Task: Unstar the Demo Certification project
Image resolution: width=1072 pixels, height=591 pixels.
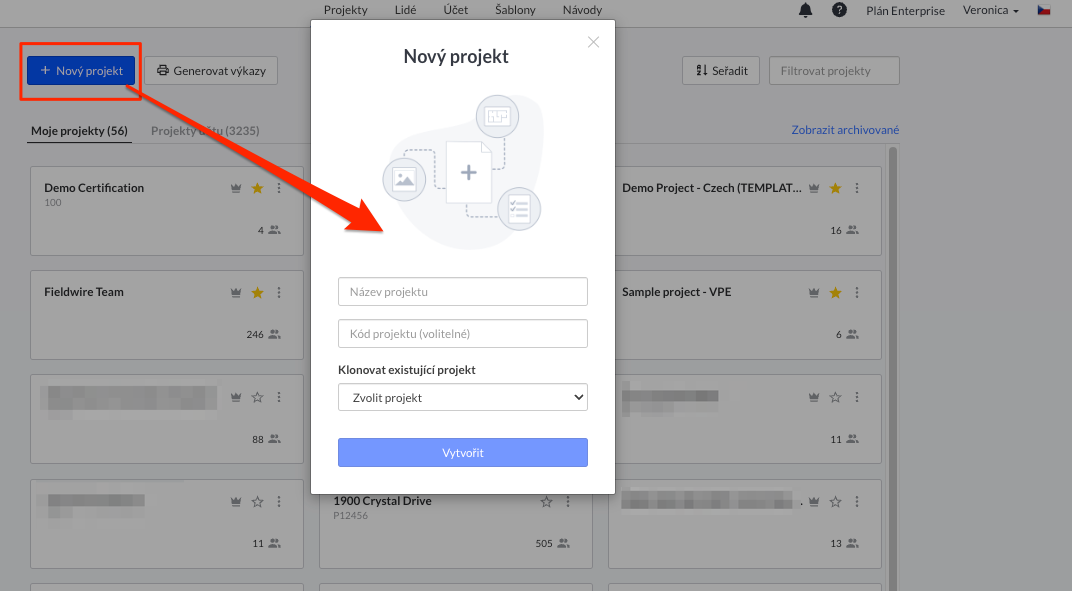Action: (257, 188)
